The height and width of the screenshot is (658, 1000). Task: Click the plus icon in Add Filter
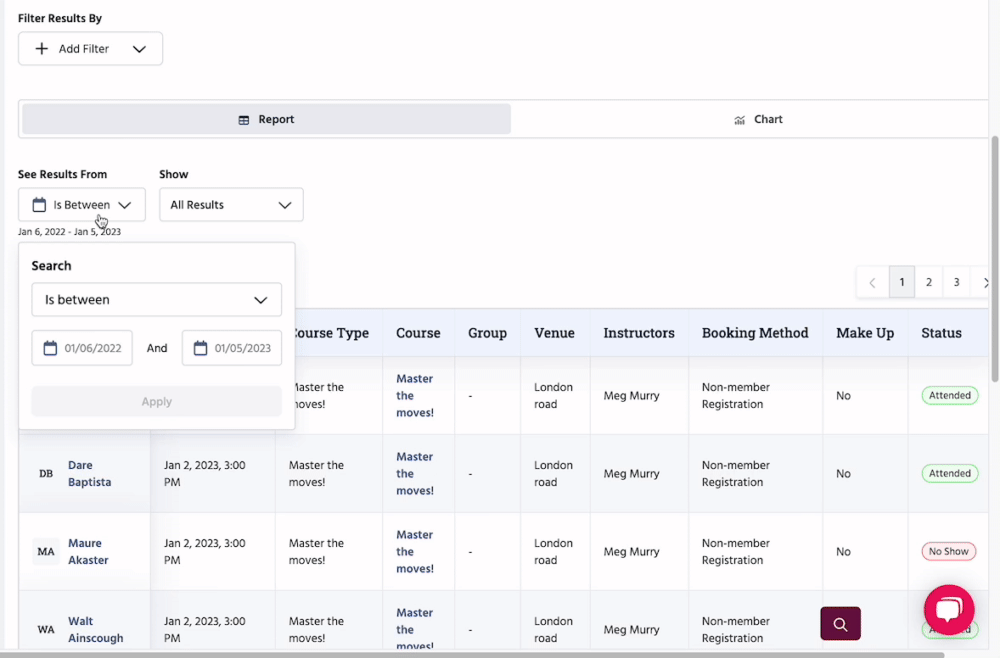click(x=41, y=49)
